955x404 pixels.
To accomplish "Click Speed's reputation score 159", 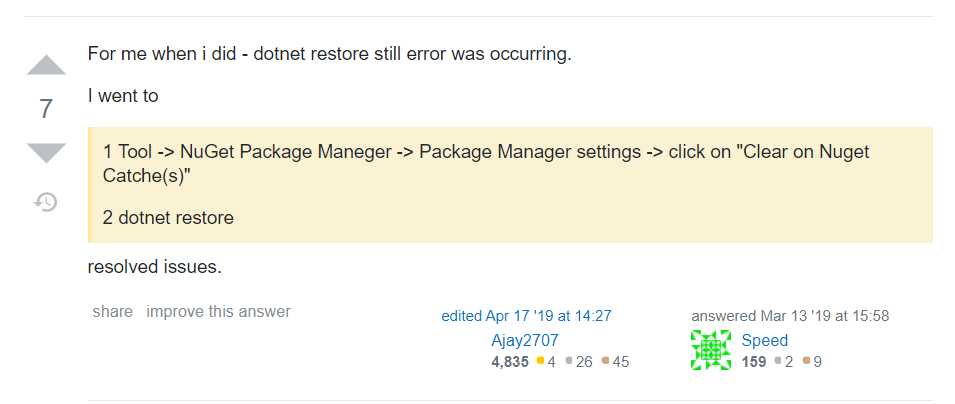I will pyautogui.click(x=754, y=362).
